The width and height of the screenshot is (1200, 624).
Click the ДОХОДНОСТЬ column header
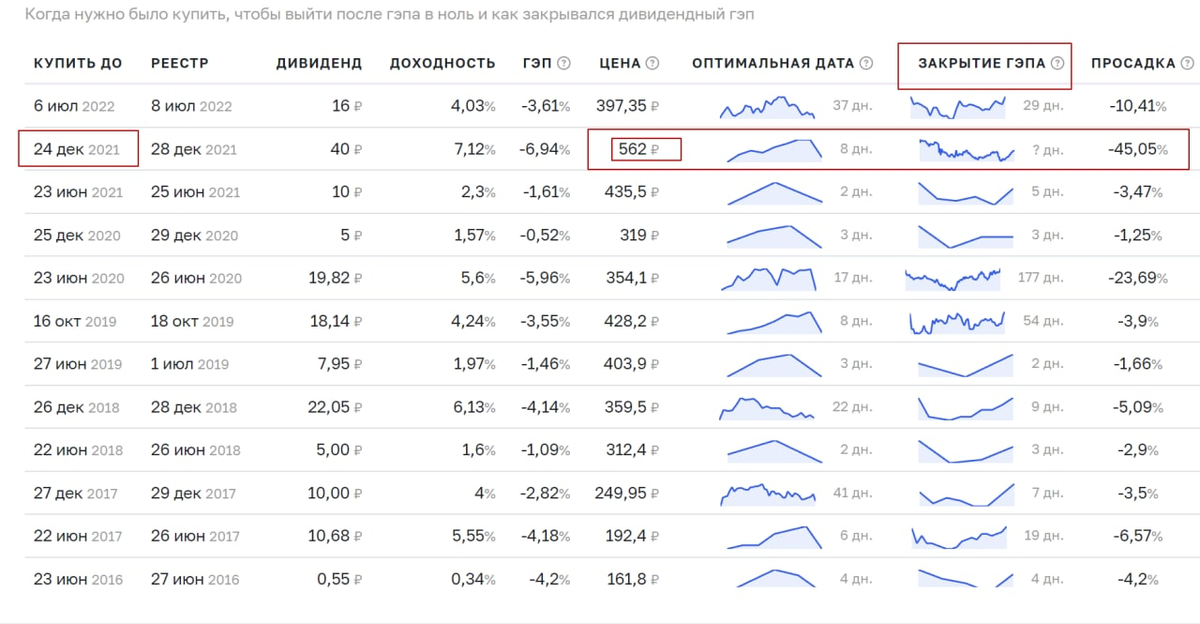tap(442, 63)
